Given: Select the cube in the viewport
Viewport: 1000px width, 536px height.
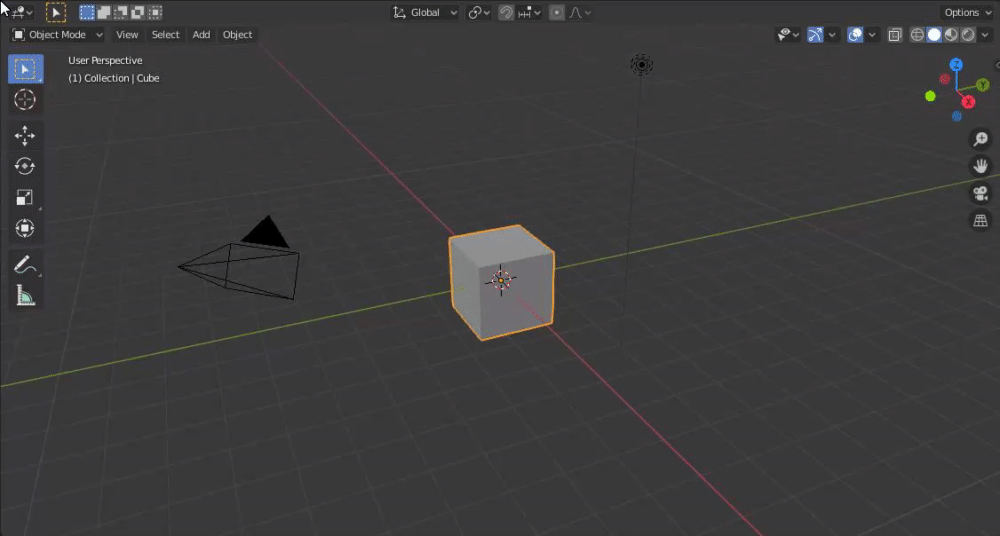Looking at the screenshot, I should click(501, 282).
